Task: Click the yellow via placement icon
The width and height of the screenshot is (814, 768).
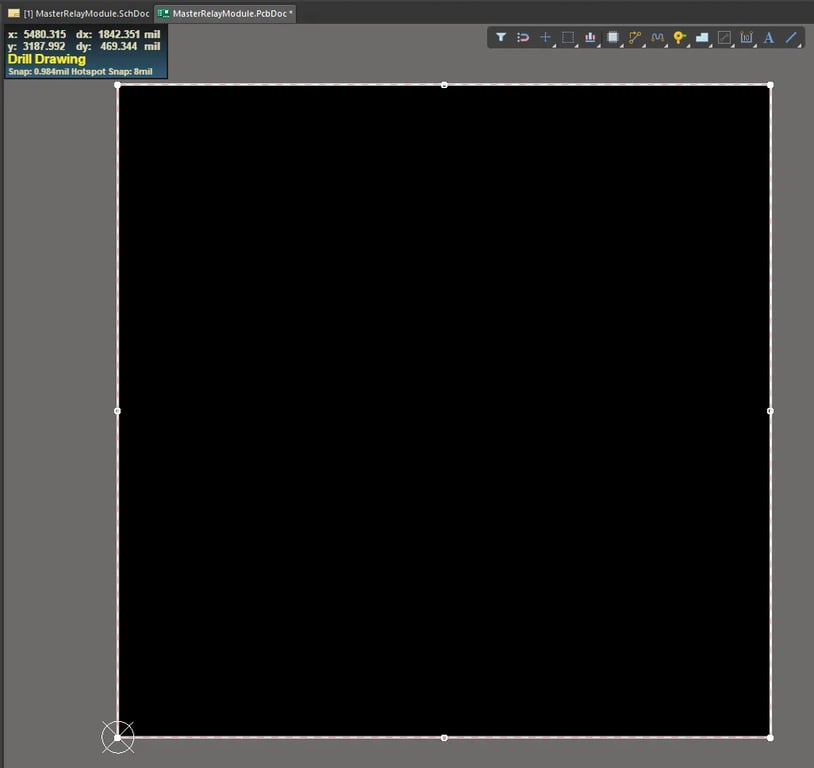Action: click(679, 37)
